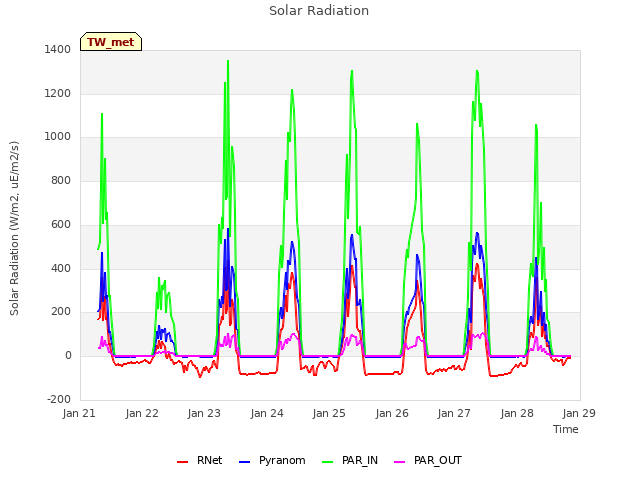The height and width of the screenshot is (480, 640).
Task: Click the Jan 24 x-axis tick label
Action: 267,413
